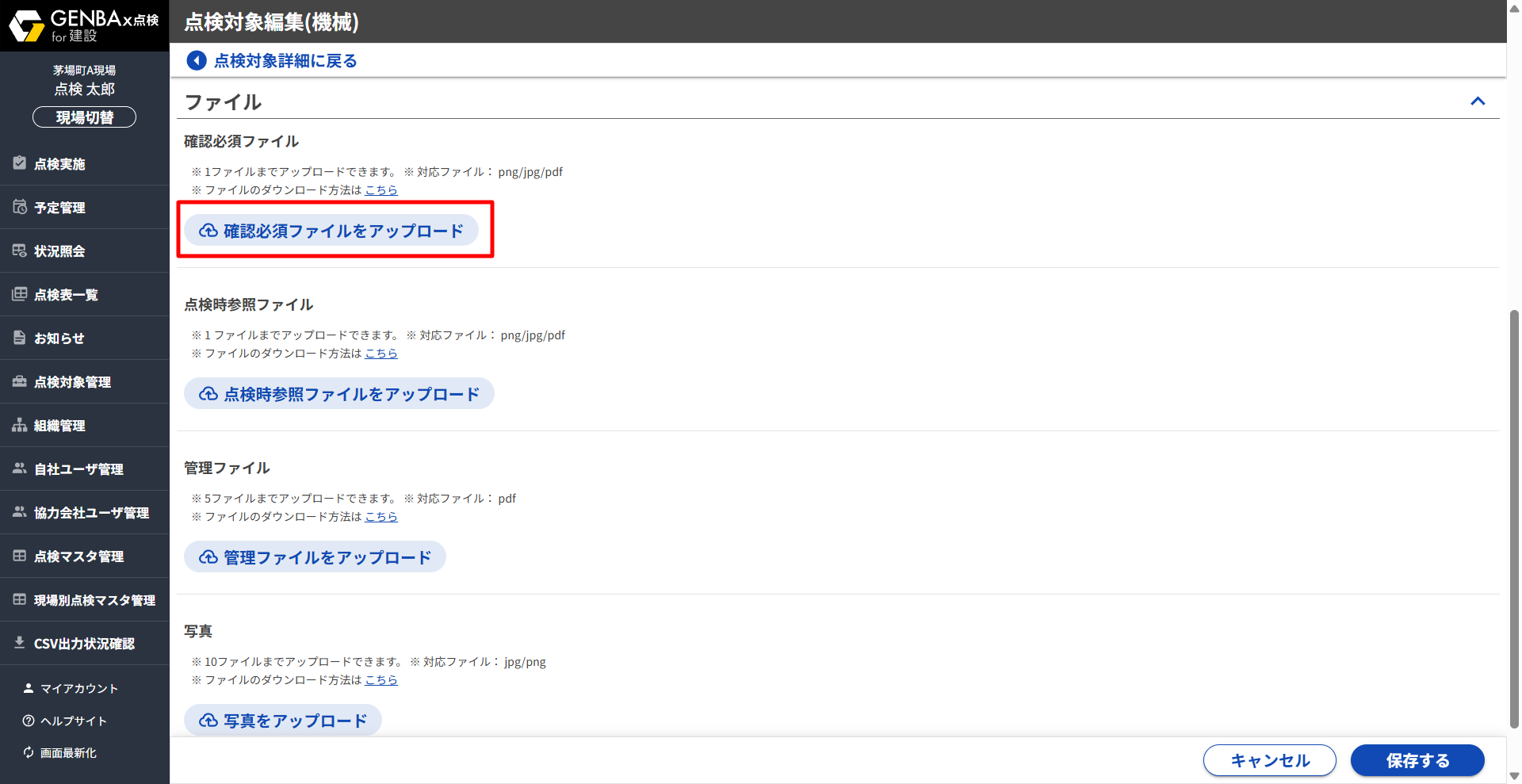The width and height of the screenshot is (1522, 784).
Task: Click the 現場切替 button
Action: (x=84, y=117)
